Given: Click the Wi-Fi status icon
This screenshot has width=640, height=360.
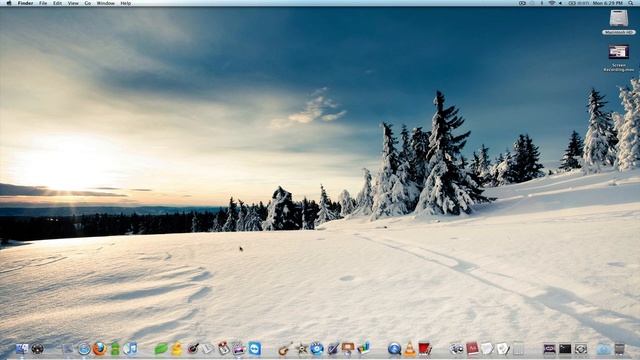Looking at the screenshot, I should 552,3.
